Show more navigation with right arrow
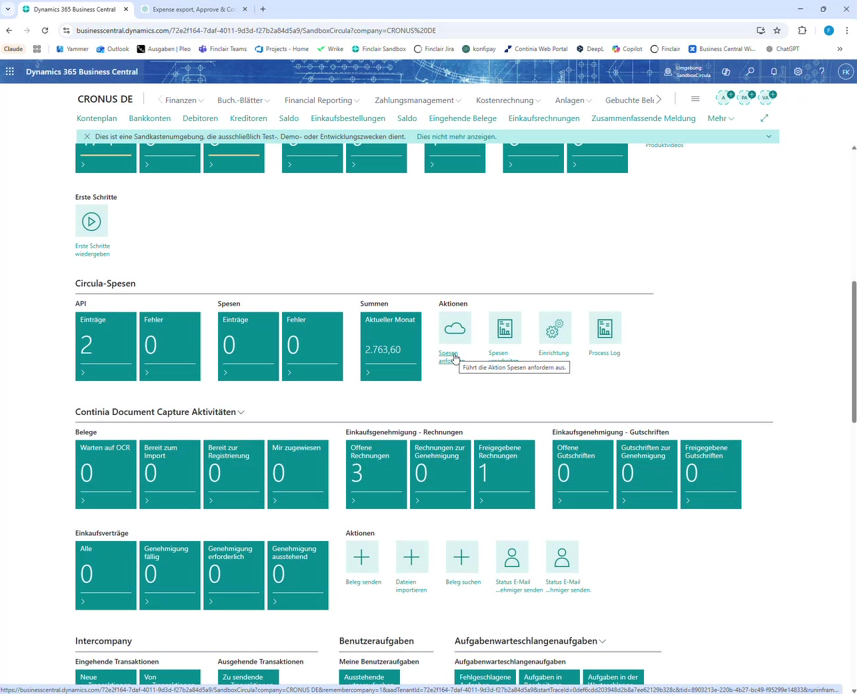857x694 pixels. coord(659,99)
